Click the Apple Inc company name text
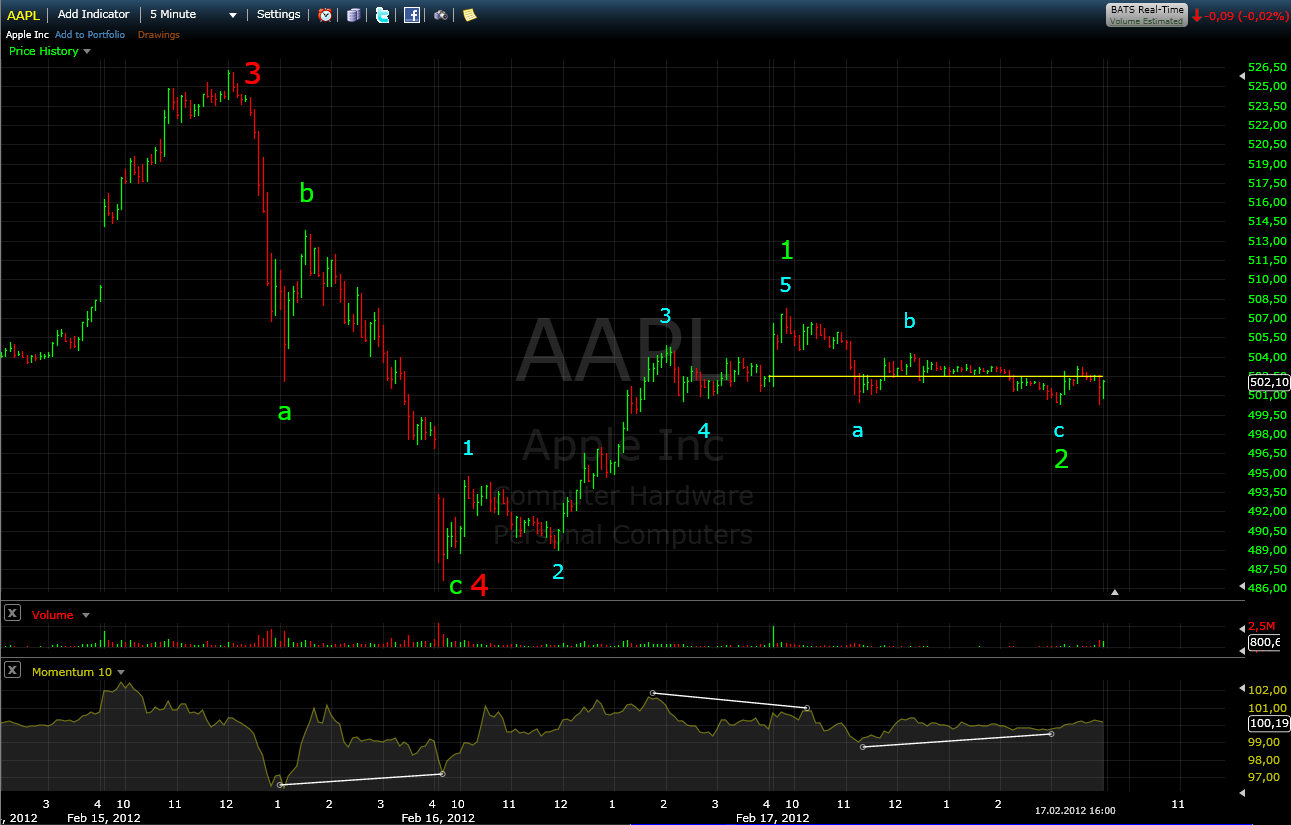The width and height of the screenshot is (1291, 825). [x=27, y=34]
